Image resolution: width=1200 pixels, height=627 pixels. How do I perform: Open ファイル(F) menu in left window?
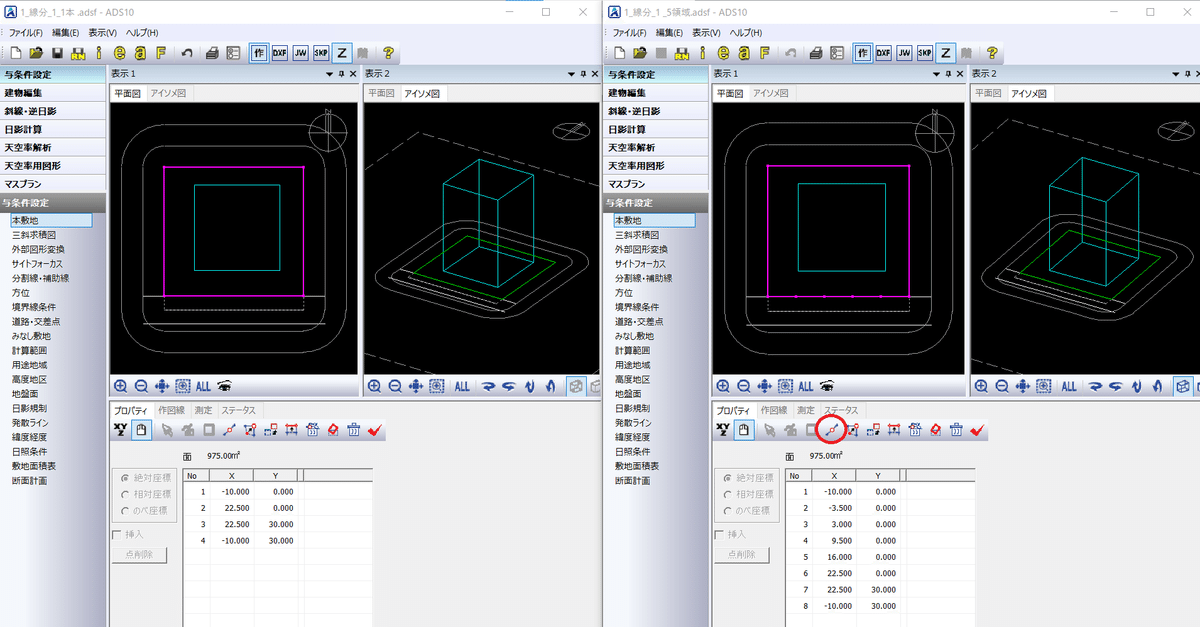tap(28, 33)
